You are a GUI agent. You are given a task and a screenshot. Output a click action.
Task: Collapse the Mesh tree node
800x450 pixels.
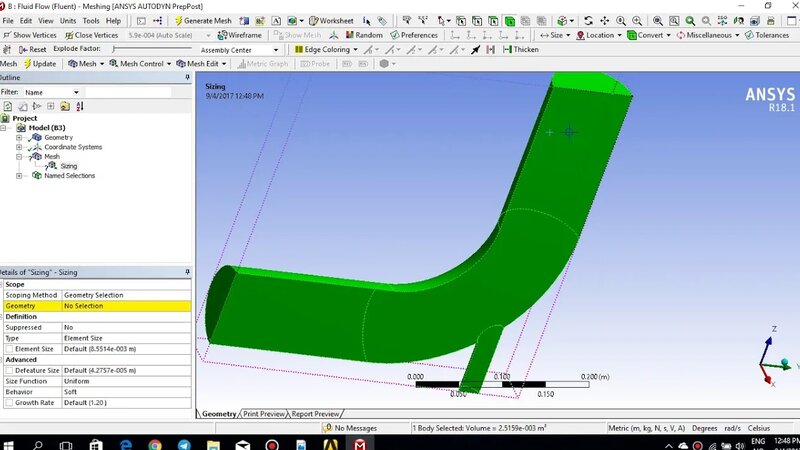point(19,157)
